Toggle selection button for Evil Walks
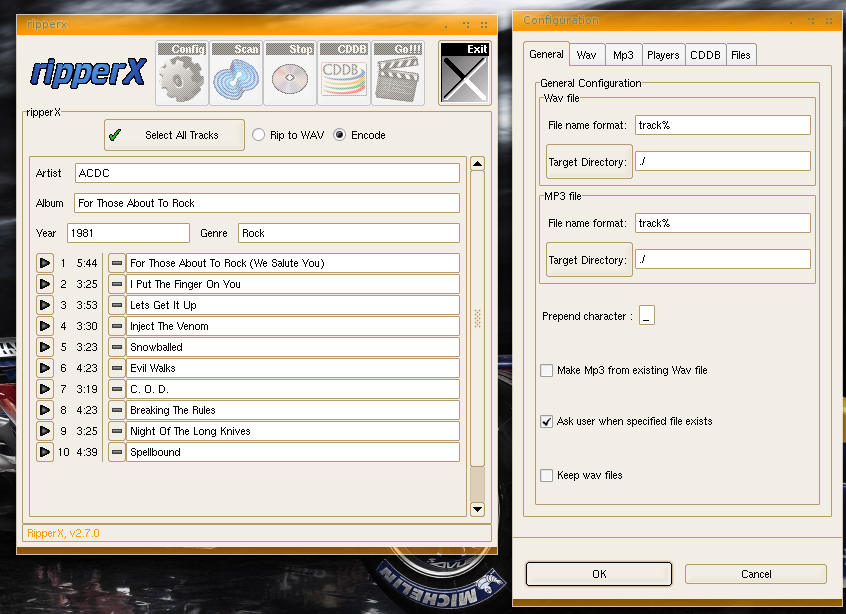 click(x=117, y=369)
